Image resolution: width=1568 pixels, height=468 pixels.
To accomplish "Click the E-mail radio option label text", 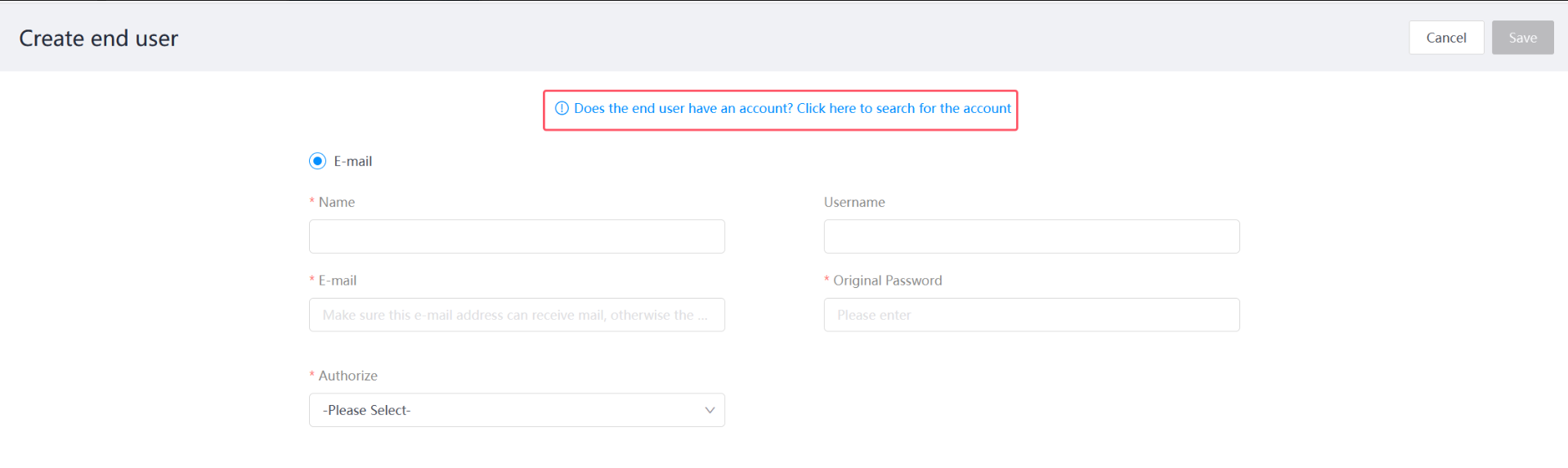I will click(x=352, y=161).
